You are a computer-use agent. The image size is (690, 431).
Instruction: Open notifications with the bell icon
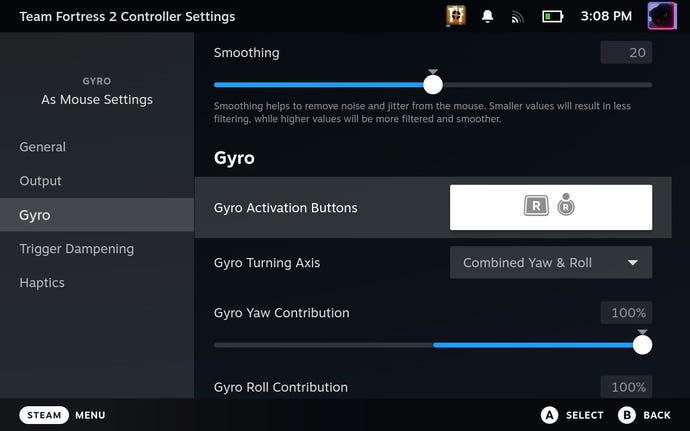(488, 16)
